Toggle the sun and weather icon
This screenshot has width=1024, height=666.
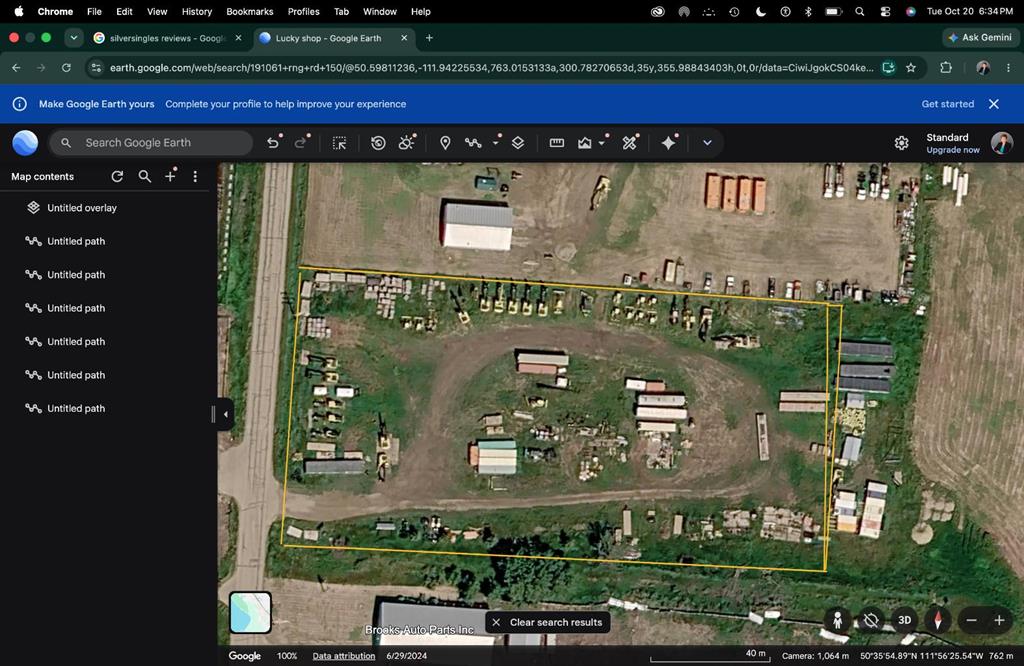[x=406, y=143]
